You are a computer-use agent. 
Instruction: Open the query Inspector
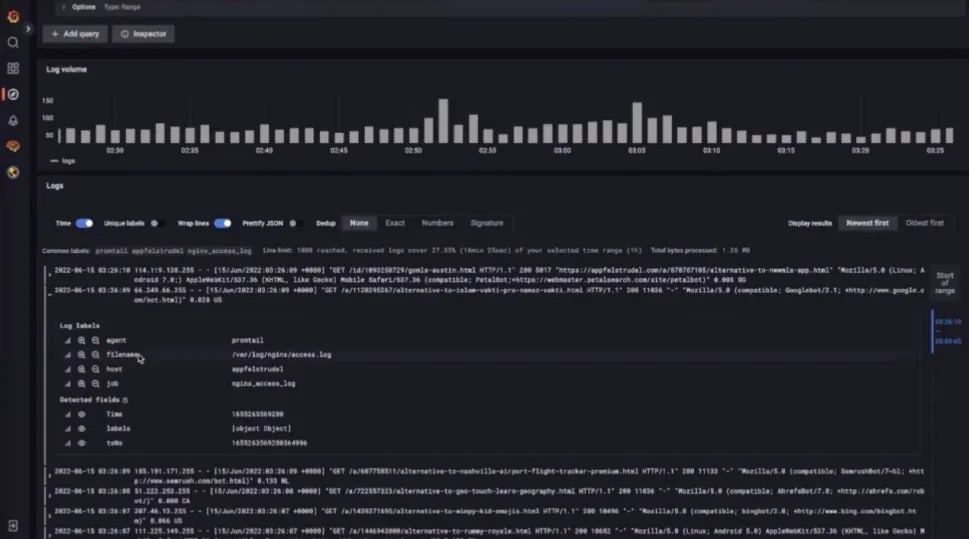[x=143, y=34]
